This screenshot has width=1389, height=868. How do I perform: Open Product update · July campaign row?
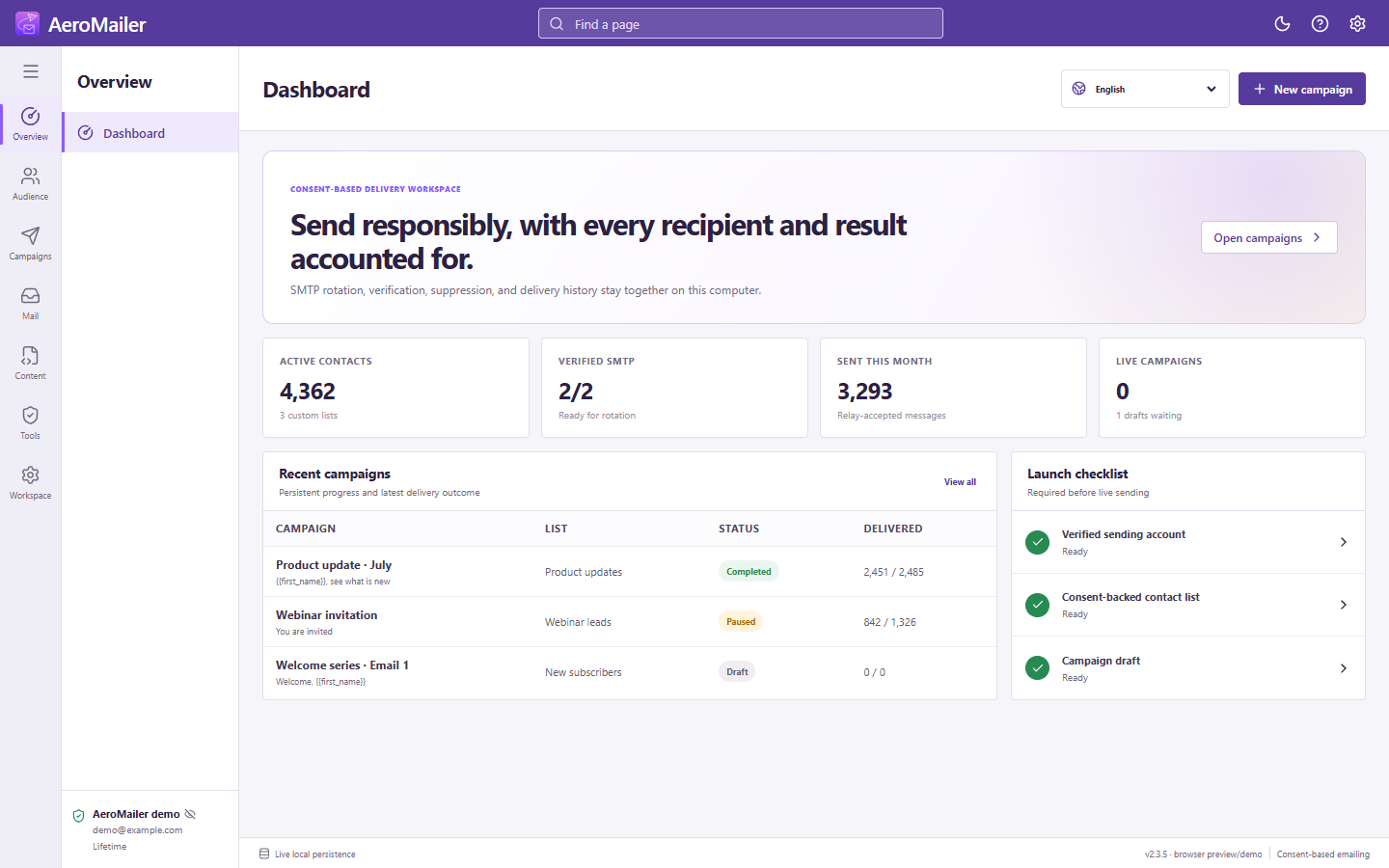pos(630,572)
